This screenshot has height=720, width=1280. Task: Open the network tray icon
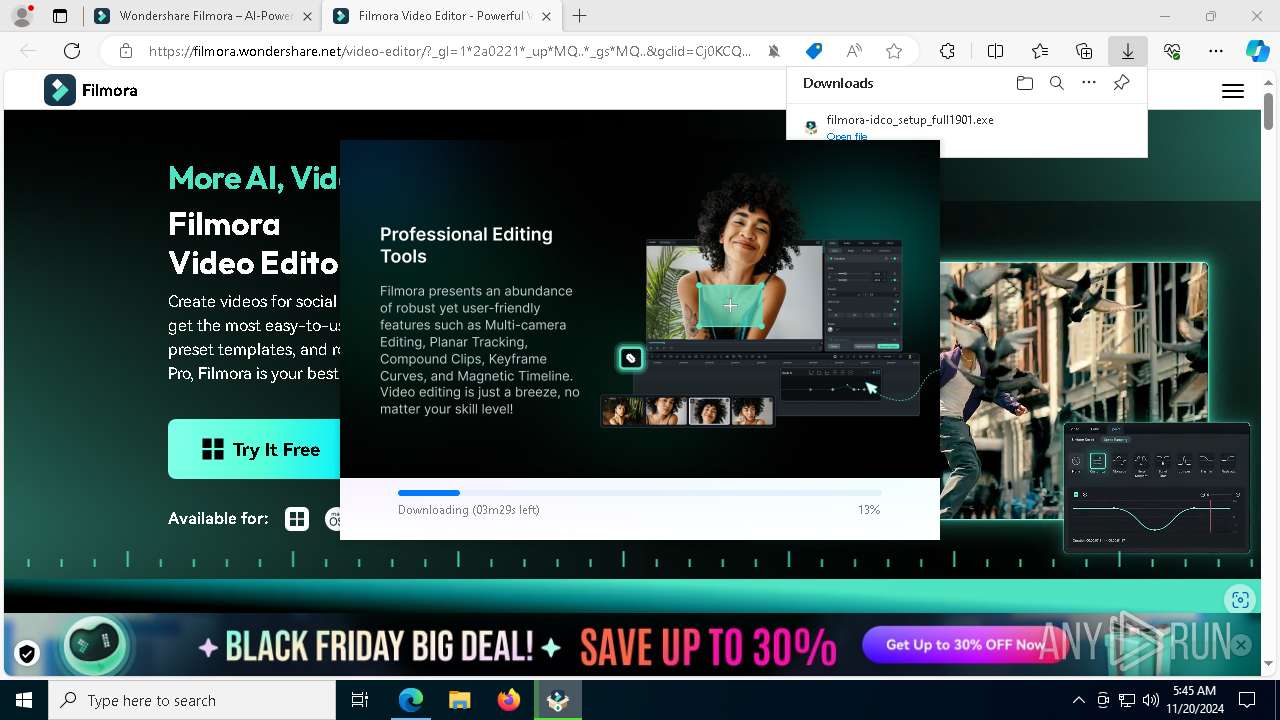(1127, 700)
